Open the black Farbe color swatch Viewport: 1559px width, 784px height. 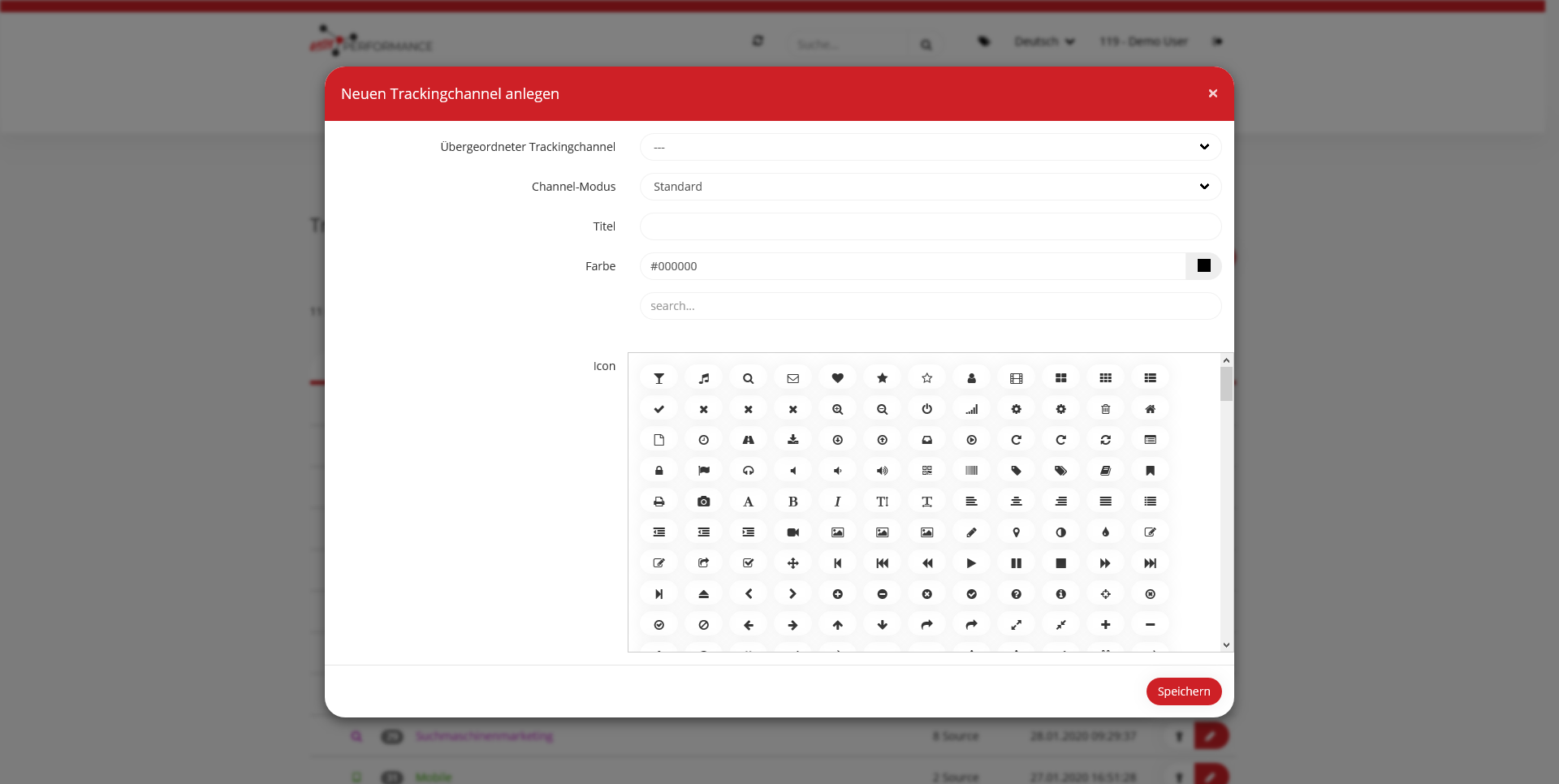pos(1203,266)
